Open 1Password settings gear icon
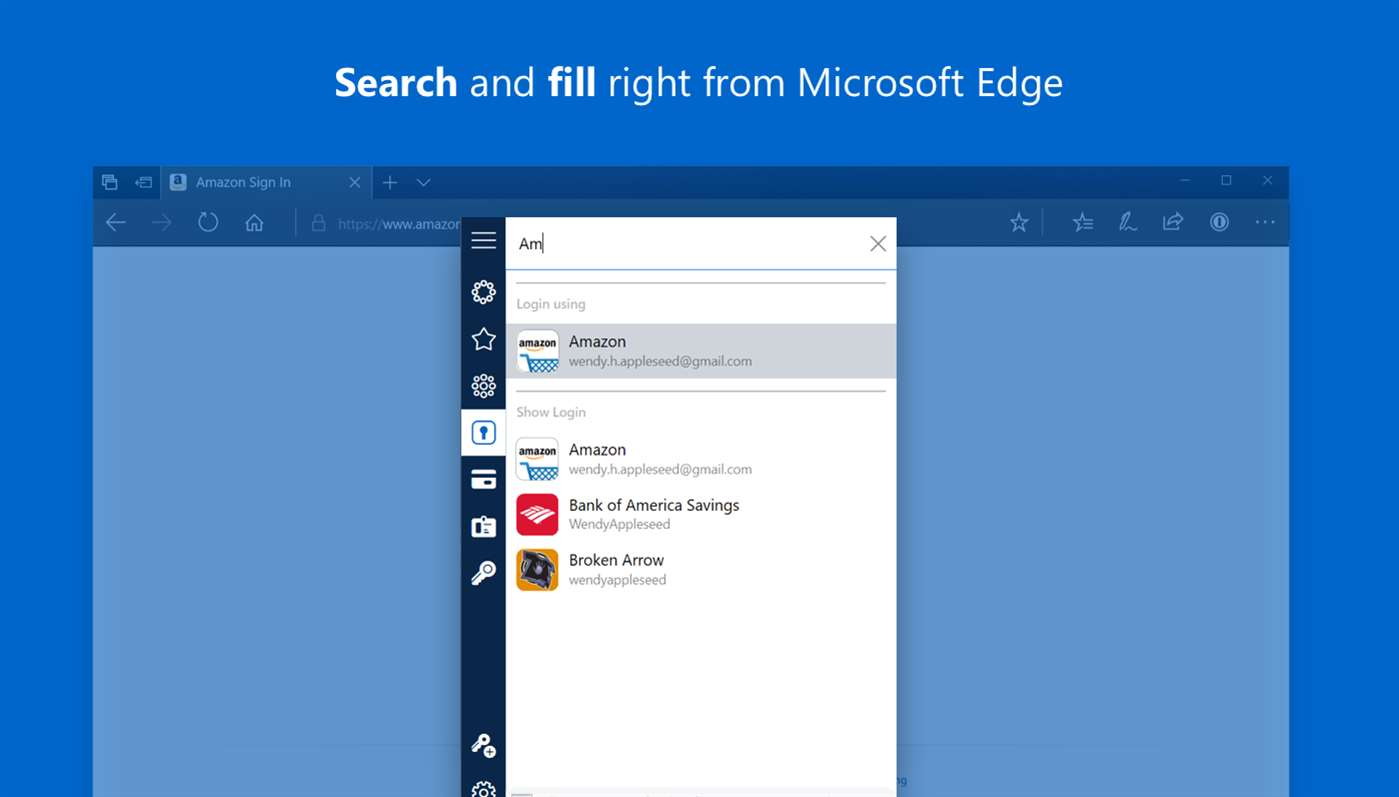 coord(484,790)
